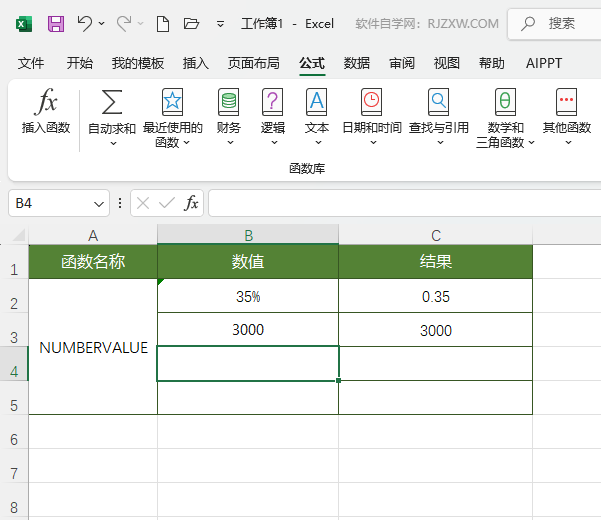Save the workbook with the purple disk icon
This screenshot has width=601, height=520.
point(56,24)
